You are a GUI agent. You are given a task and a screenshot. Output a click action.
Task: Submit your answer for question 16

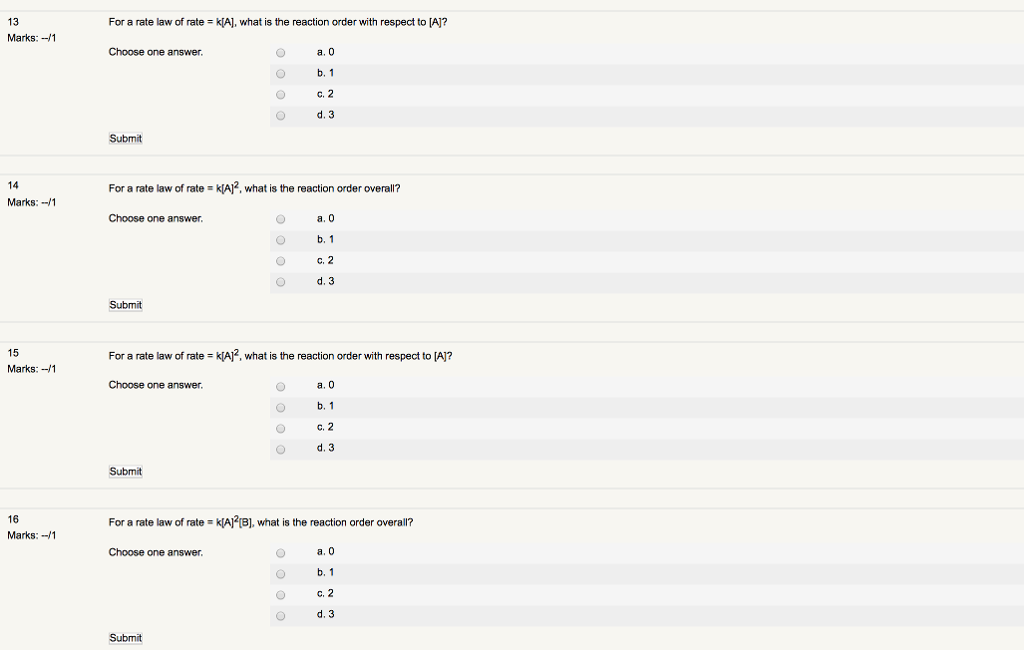click(x=124, y=637)
